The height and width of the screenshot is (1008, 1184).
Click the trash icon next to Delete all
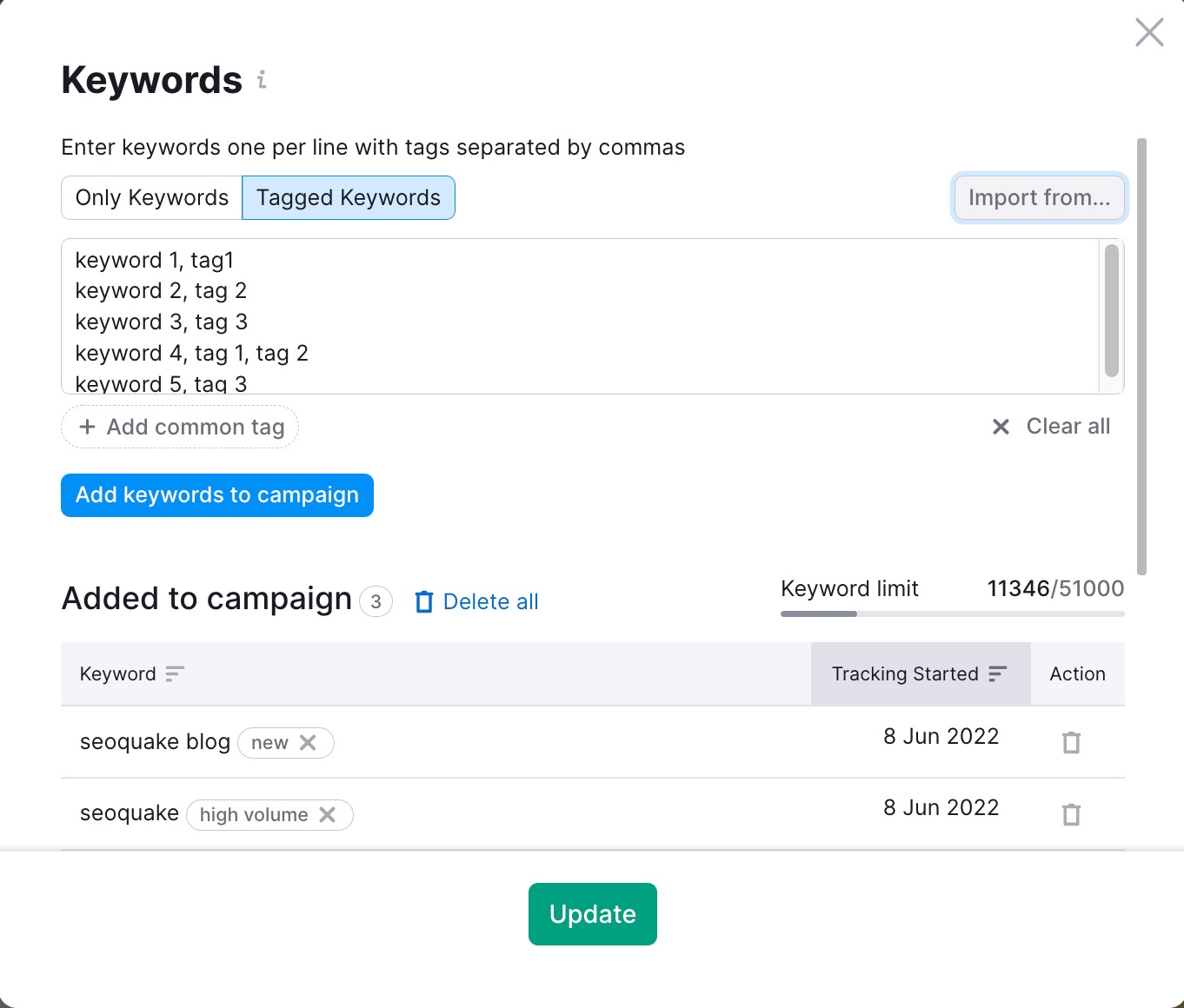click(423, 601)
